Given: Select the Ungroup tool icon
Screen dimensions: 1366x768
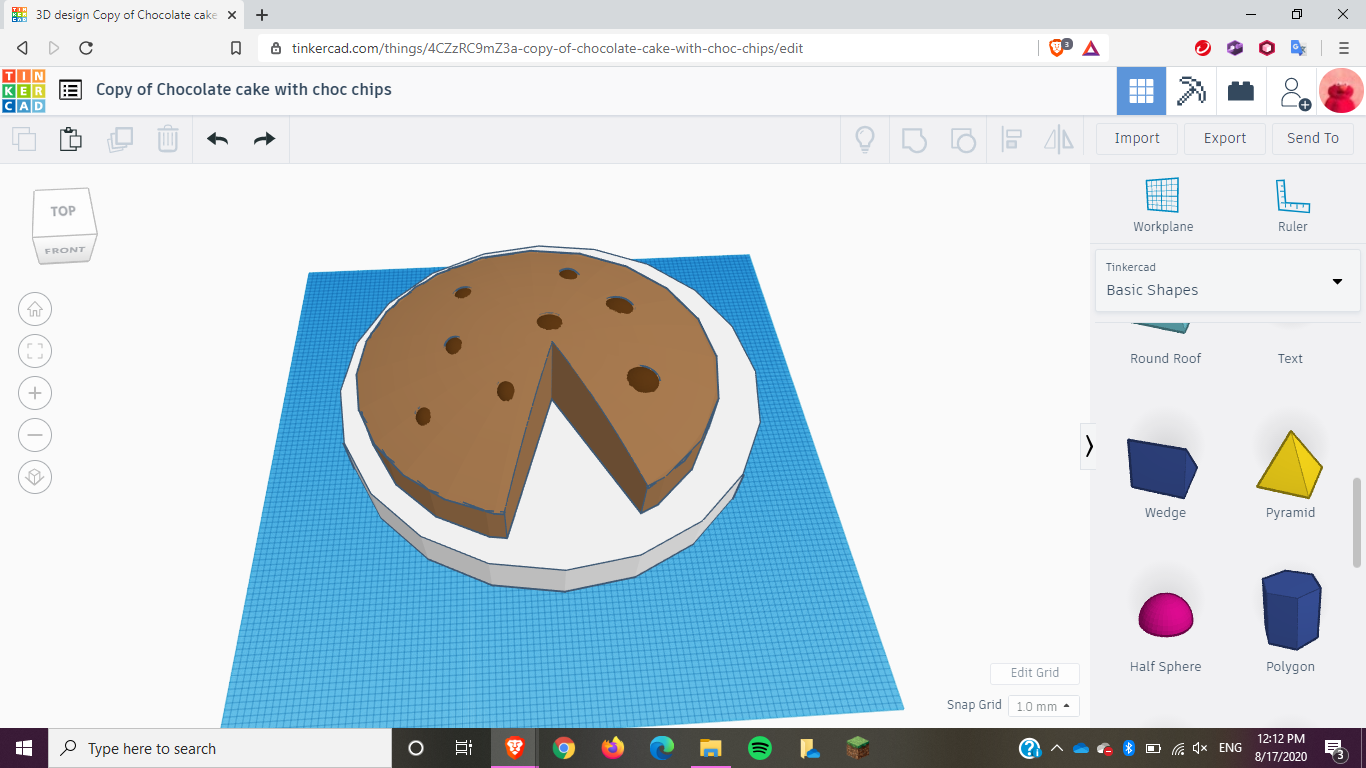Looking at the screenshot, I should (x=963, y=138).
